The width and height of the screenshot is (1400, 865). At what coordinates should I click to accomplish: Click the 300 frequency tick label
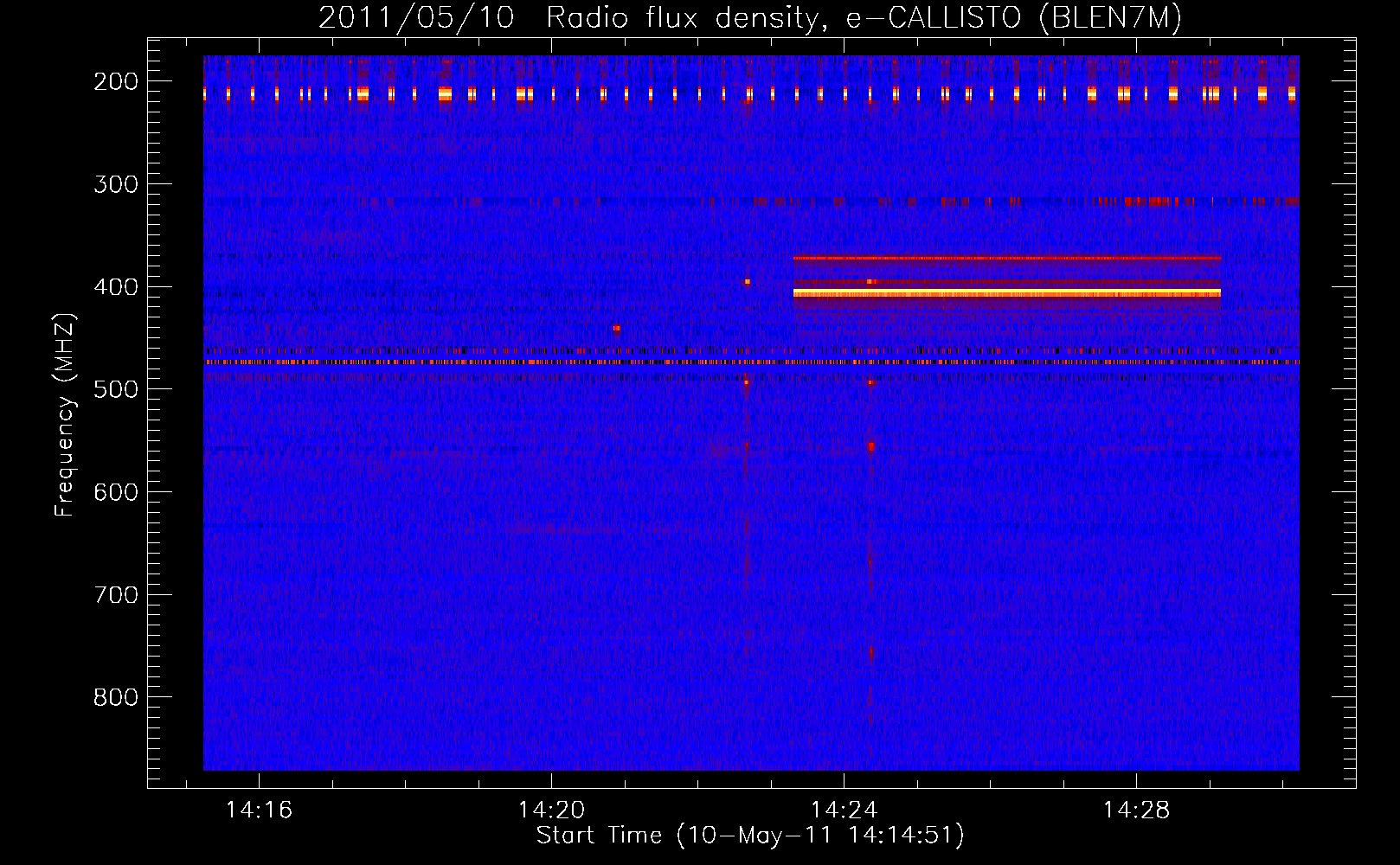click(x=116, y=184)
